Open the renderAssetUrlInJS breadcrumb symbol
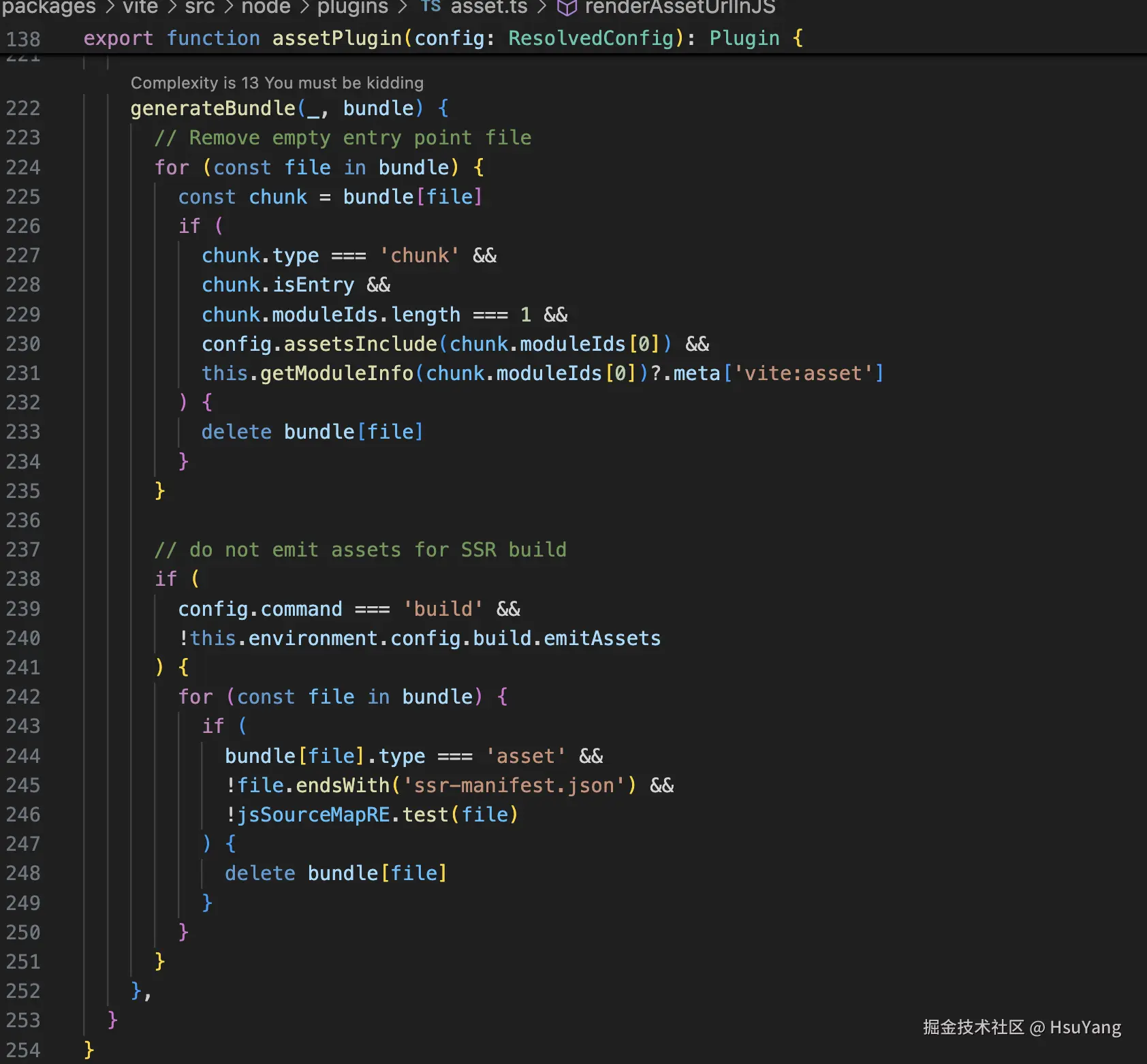Screen dimensions: 1147x1064 680,7
